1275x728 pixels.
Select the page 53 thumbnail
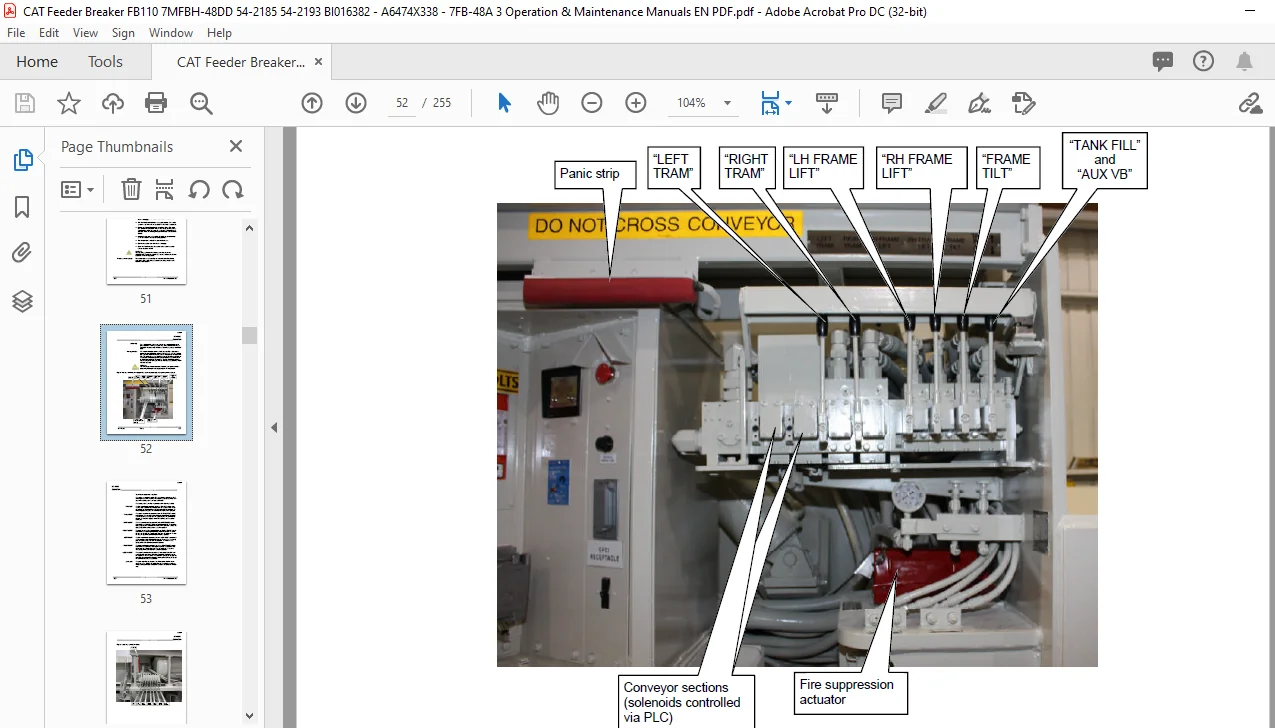click(146, 533)
